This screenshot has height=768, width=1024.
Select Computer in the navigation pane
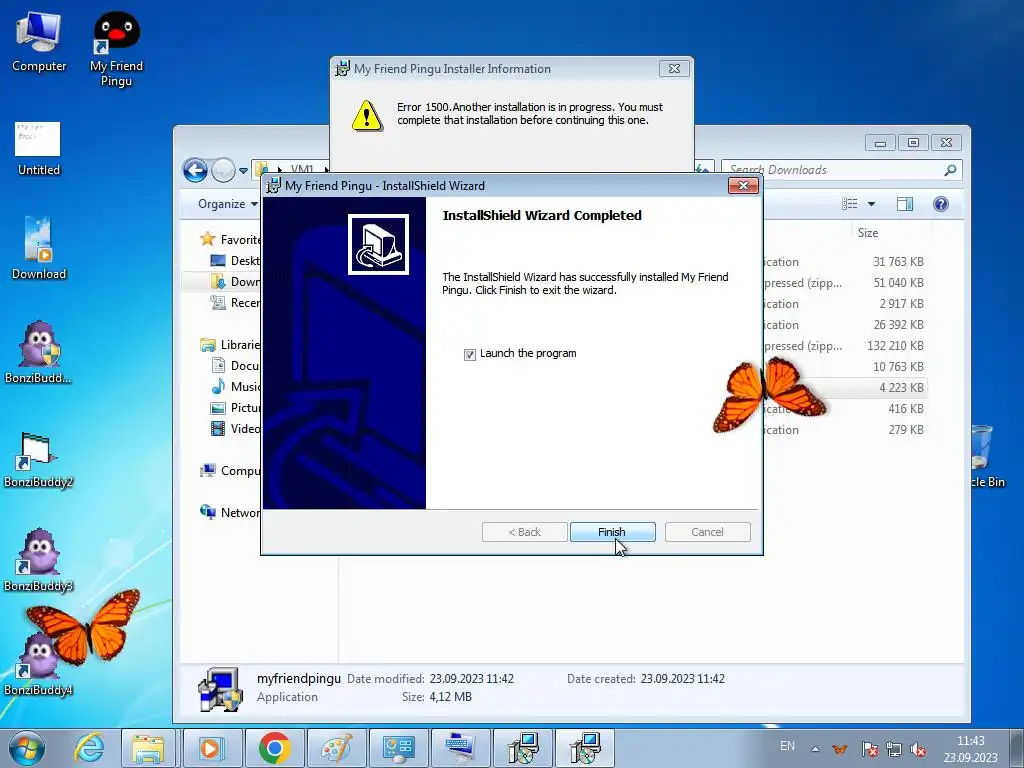pyautogui.click(x=231, y=470)
